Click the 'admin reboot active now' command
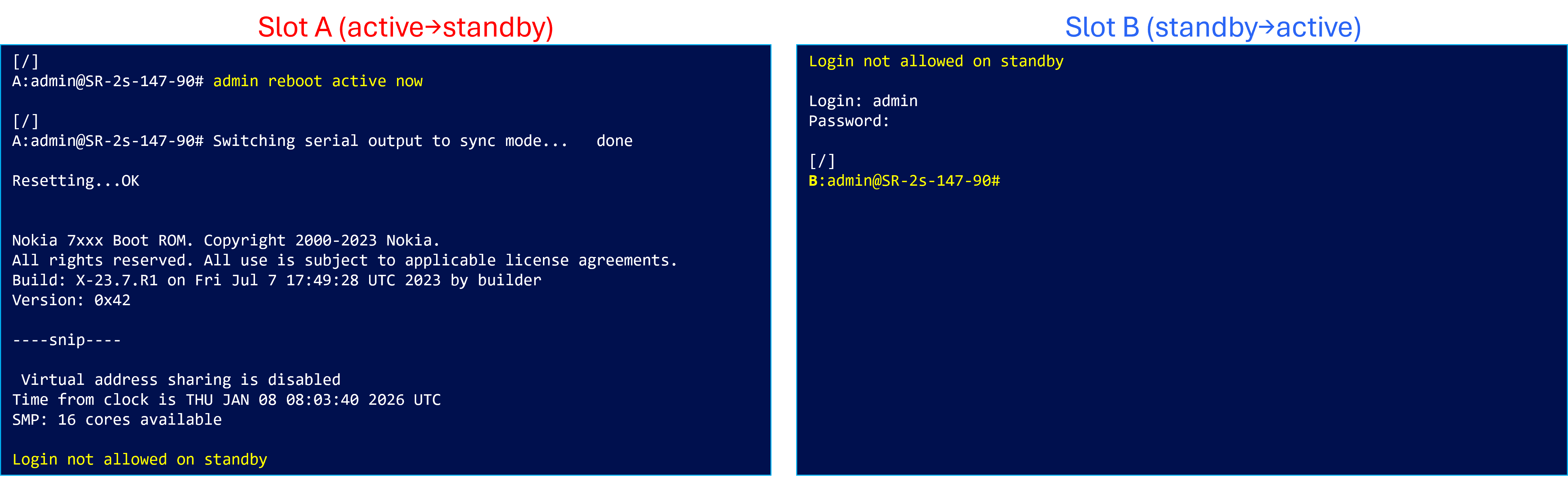The image size is (1568, 479). tap(317, 81)
